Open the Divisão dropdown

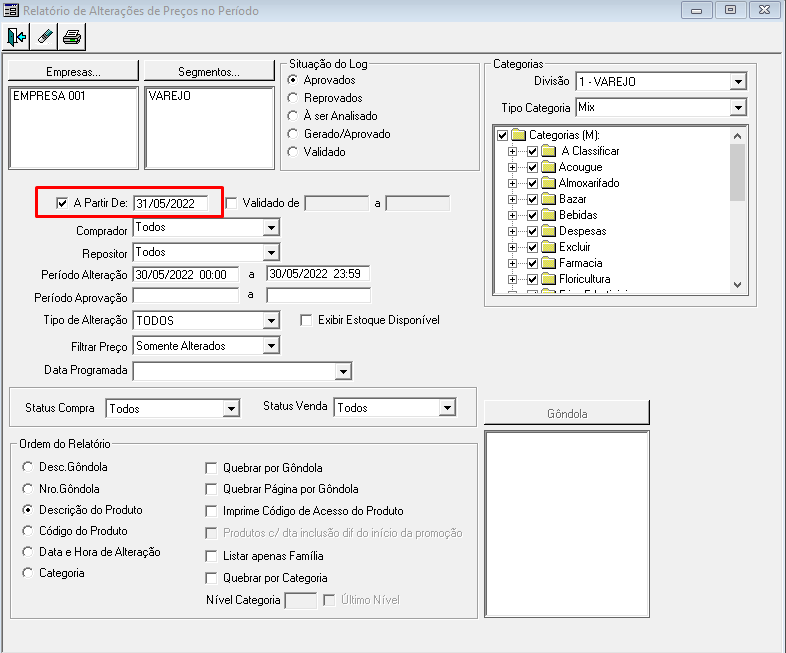(x=738, y=81)
